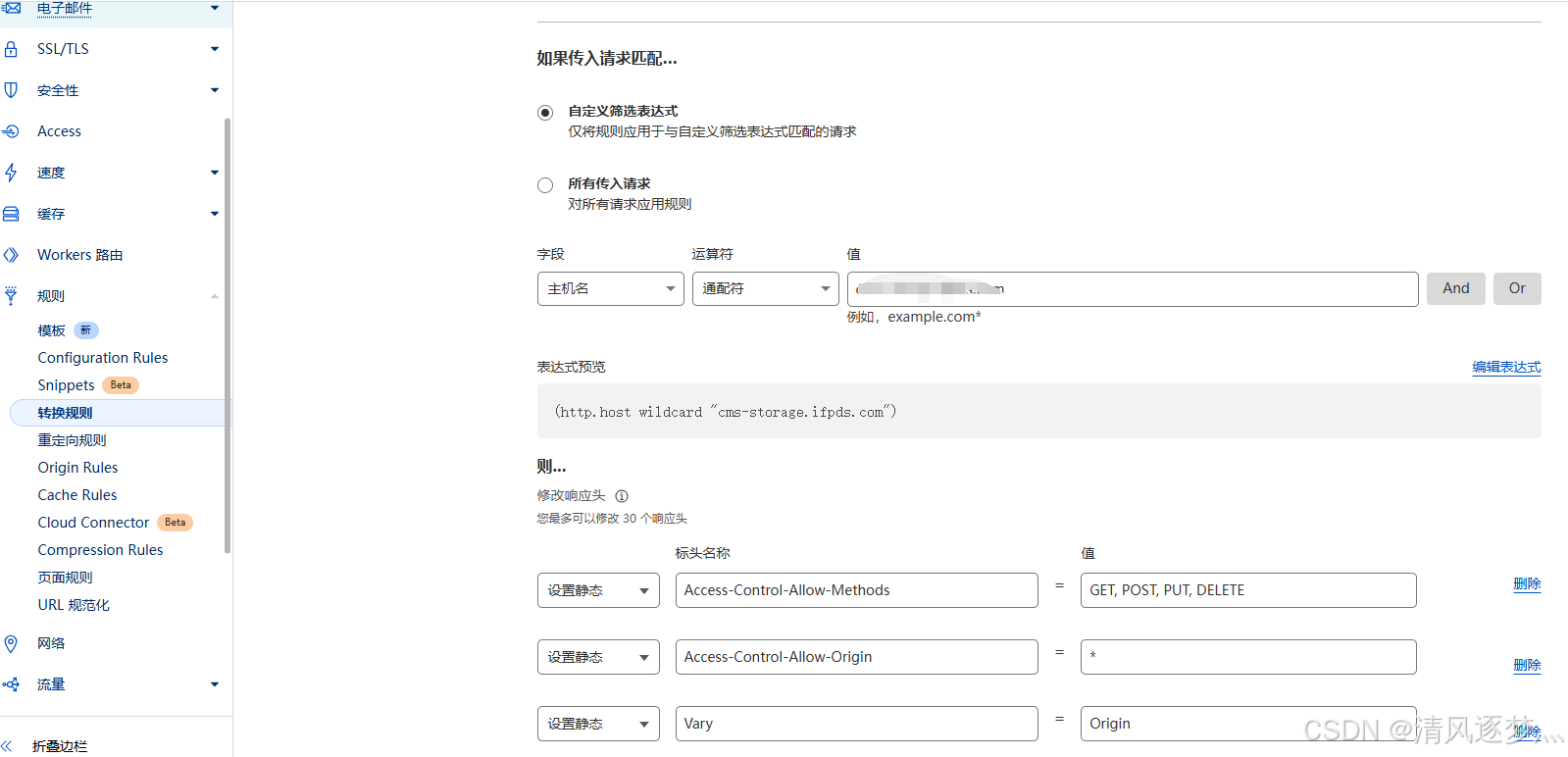
Task: Expand the 缓存 menu arrow
Action: pos(215,214)
